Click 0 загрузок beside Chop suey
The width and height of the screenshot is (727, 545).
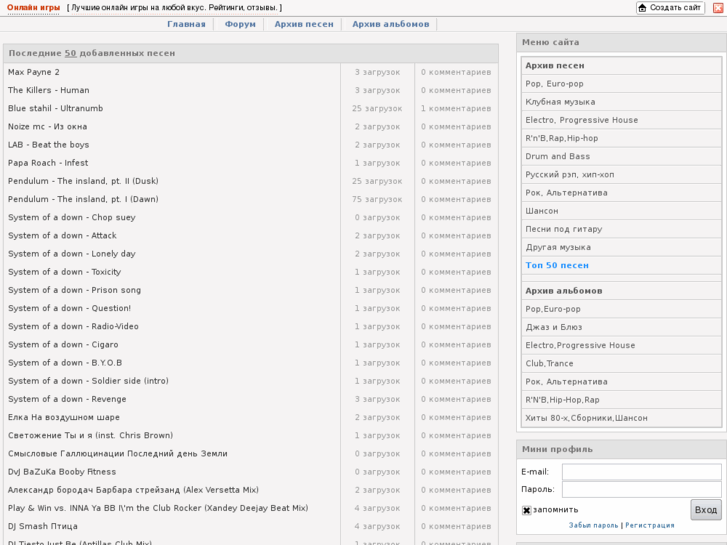[377, 218]
